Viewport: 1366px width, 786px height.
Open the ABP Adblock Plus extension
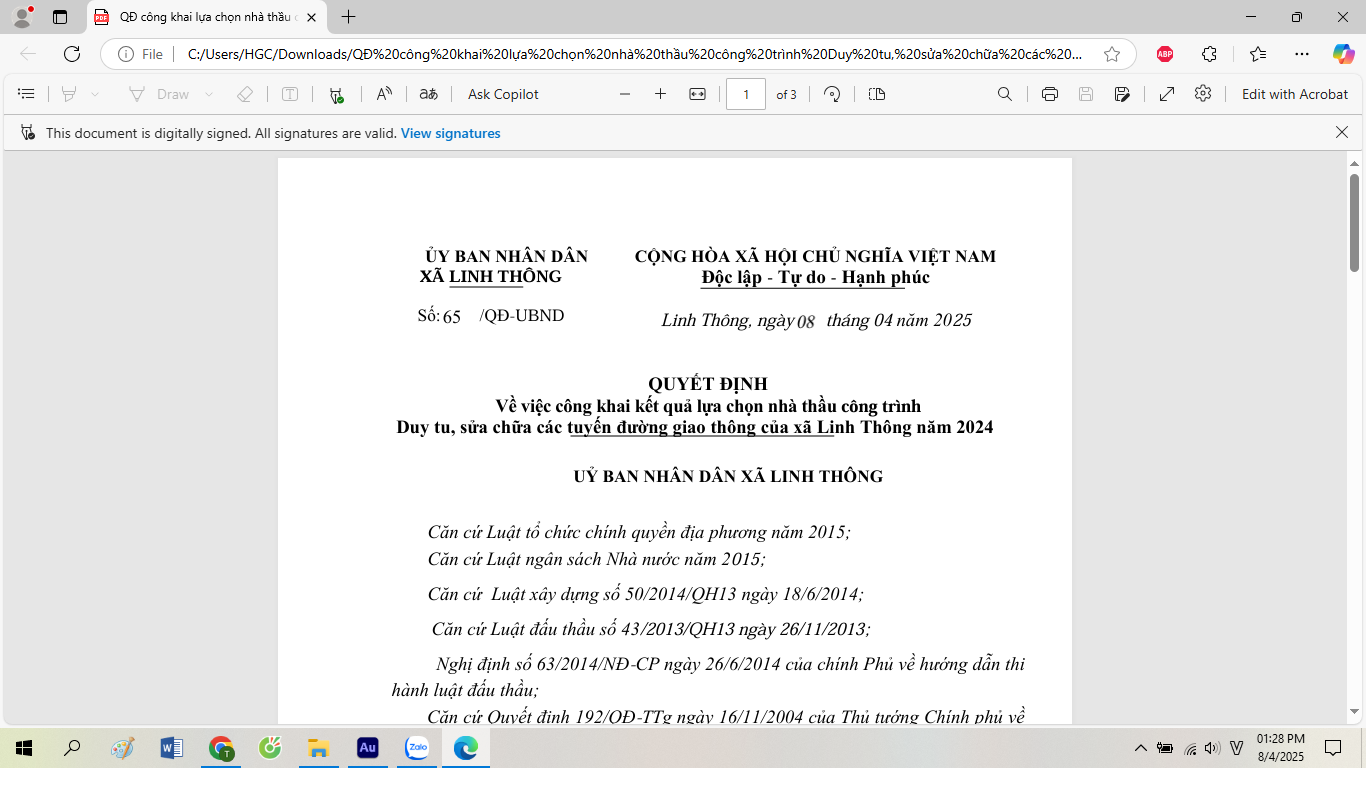(x=1165, y=54)
